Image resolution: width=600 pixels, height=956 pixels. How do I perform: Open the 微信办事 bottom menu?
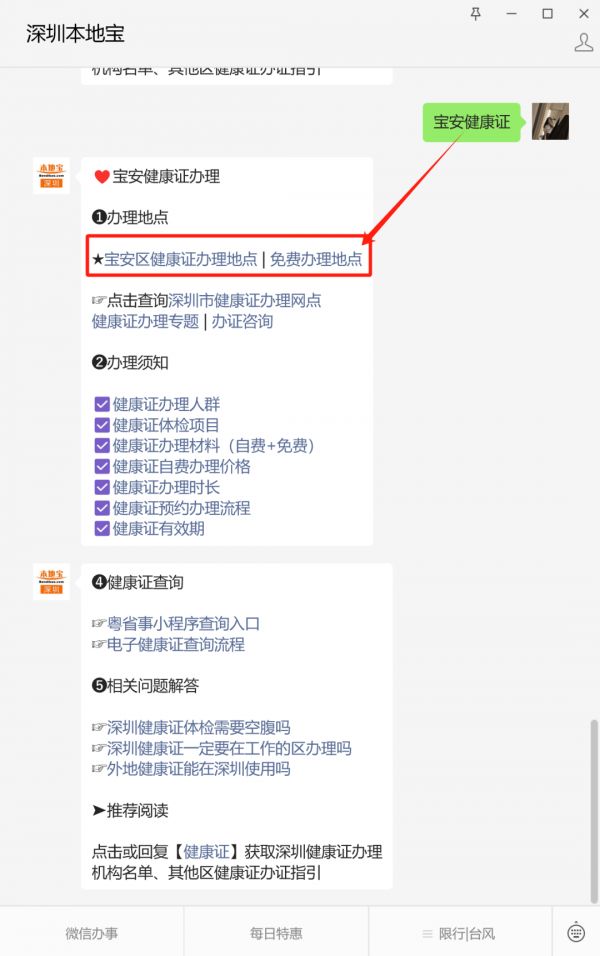[x=91, y=933]
